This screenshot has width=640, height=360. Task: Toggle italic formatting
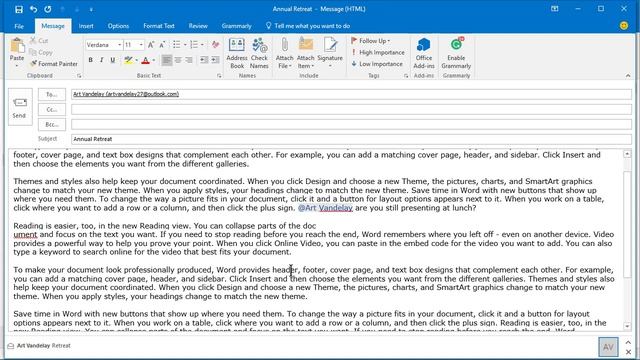(x=101, y=60)
